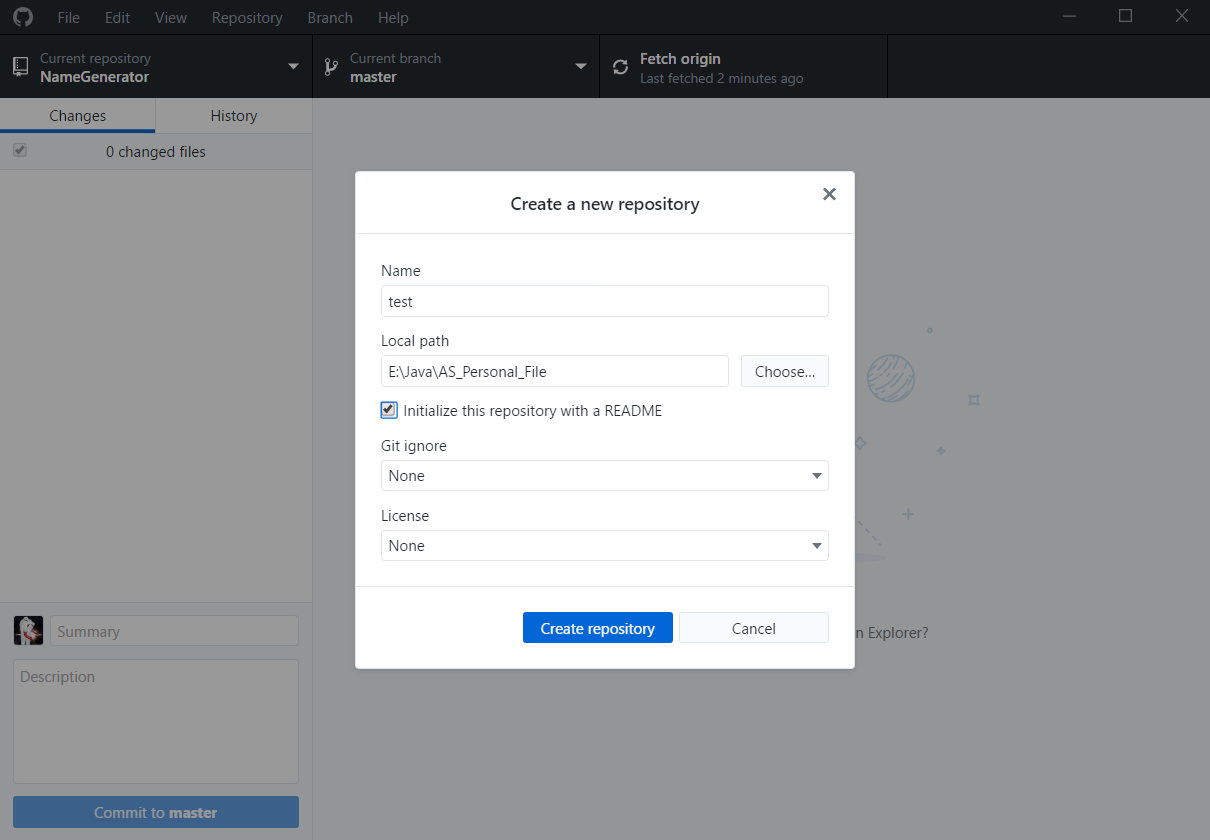Screen dimensions: 1210x840
Task: Click the Cancel button
Action: tap(754, 628)
